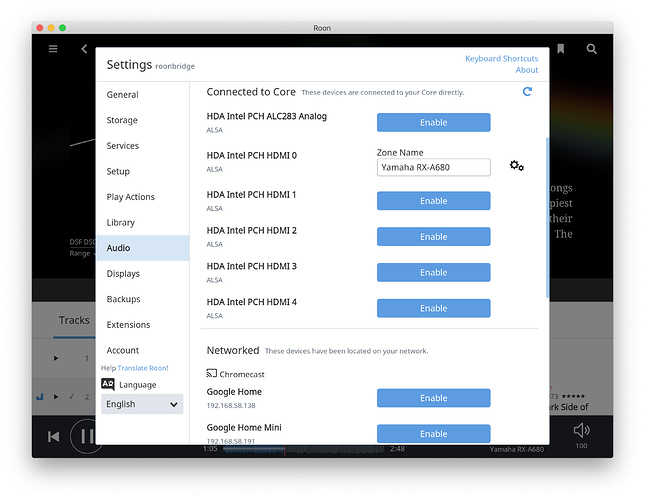Screen dimensions: 645x500
Task: Go back with the left arrow
Action: click(x=84, y=49)
